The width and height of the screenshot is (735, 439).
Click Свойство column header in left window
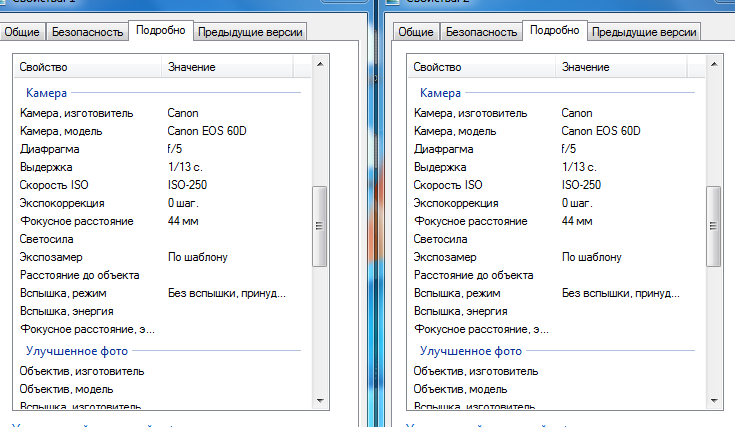click(87, 67)
